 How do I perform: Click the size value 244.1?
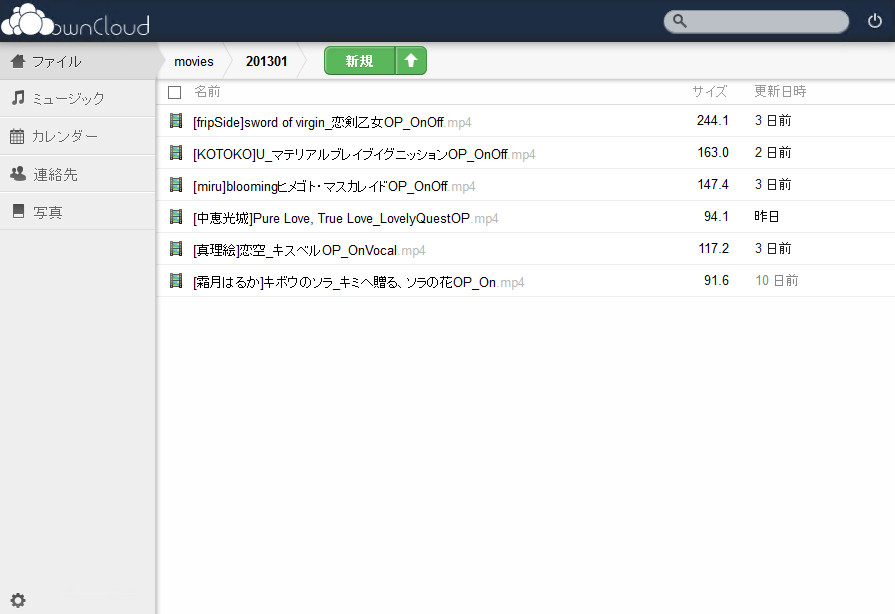(712, 120)
